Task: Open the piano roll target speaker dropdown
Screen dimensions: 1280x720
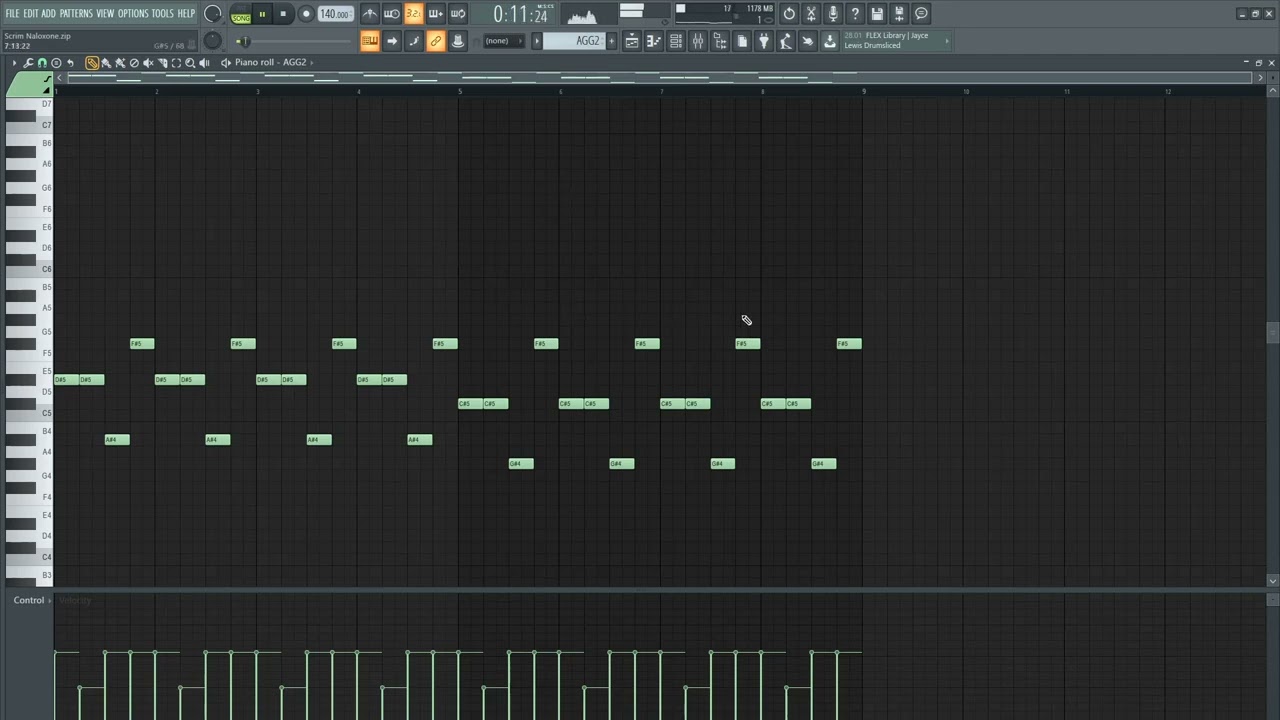Action: point(225,63)
